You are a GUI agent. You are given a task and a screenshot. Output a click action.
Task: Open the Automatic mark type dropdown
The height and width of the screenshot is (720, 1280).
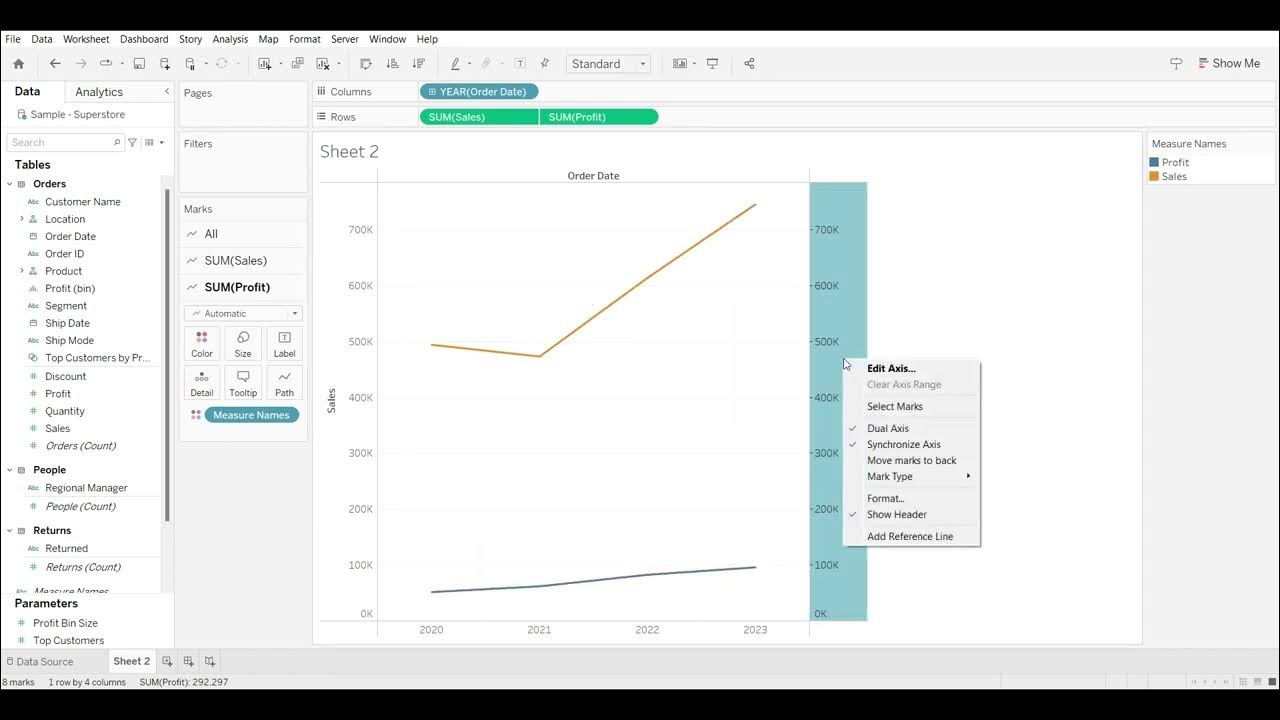(243, 313)
